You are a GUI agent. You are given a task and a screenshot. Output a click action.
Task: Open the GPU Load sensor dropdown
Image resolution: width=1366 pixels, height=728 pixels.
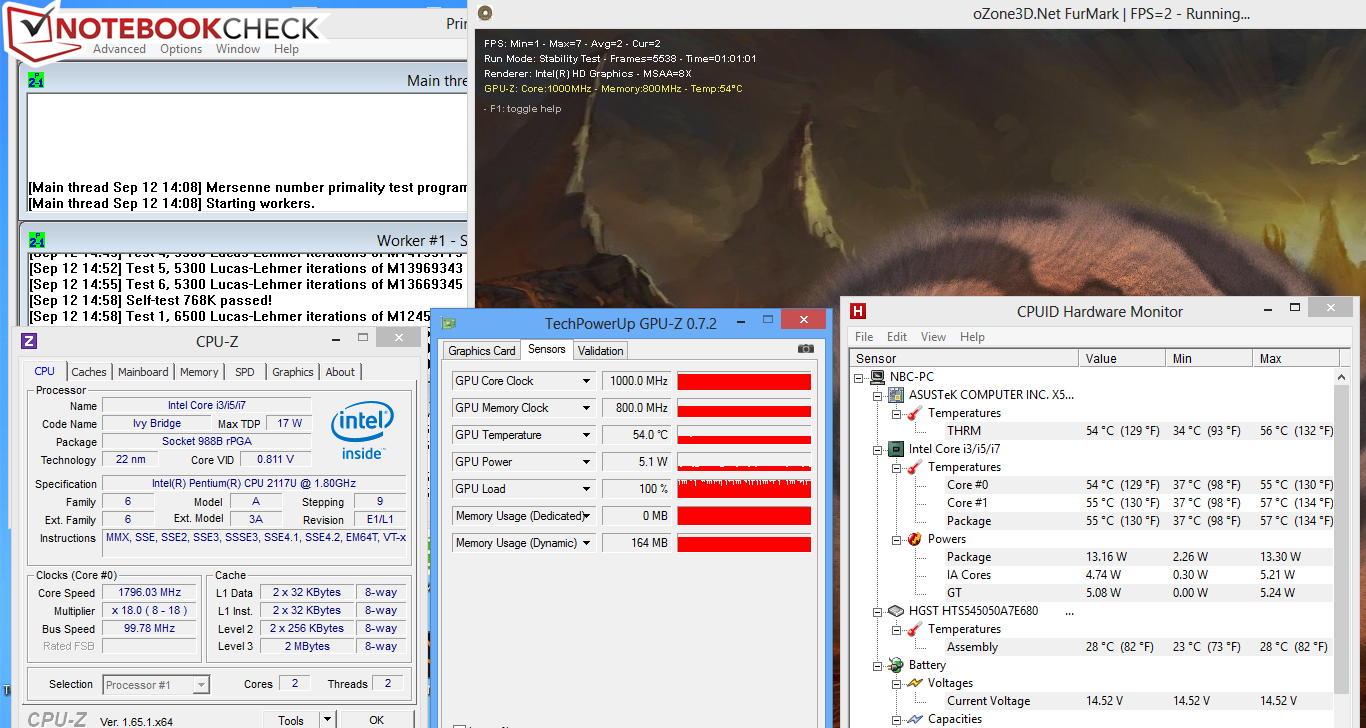(x=587, y=489)
